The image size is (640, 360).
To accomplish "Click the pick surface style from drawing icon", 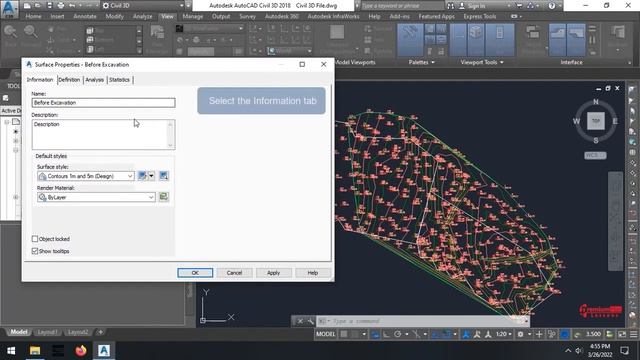I will [164, 176].
